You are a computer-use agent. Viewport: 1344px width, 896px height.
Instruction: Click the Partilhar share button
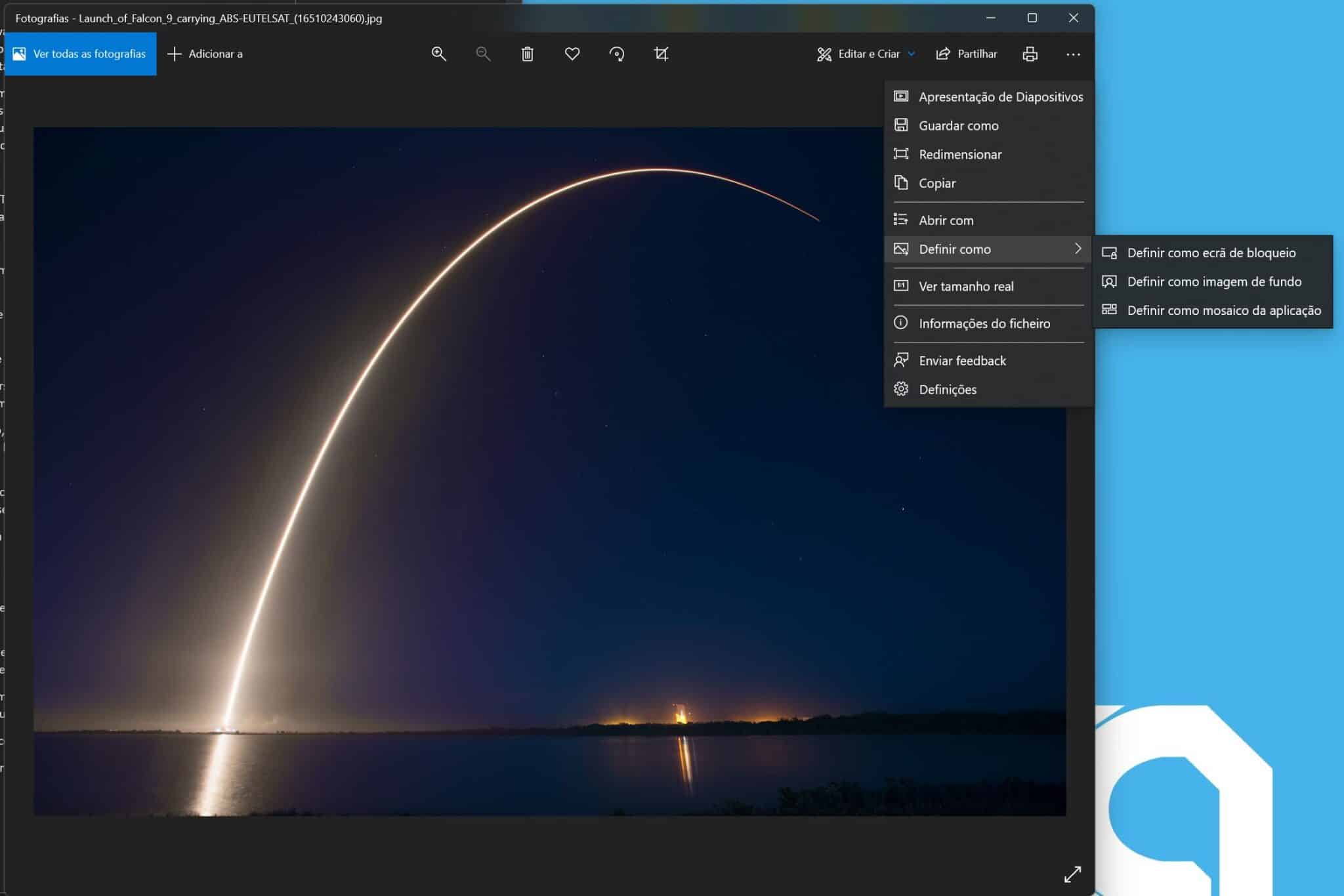tap(967, 54)
